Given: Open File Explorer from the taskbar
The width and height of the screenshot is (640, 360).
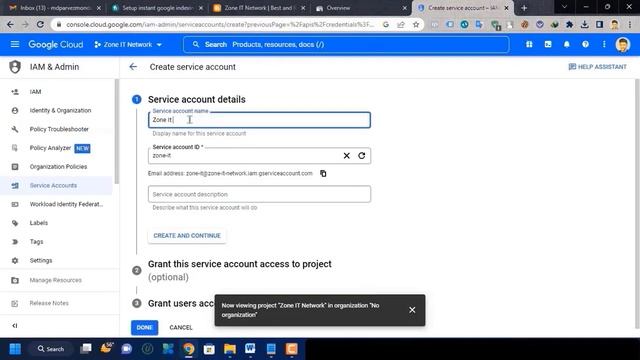Looking at the screenshot, I should 230,349.
